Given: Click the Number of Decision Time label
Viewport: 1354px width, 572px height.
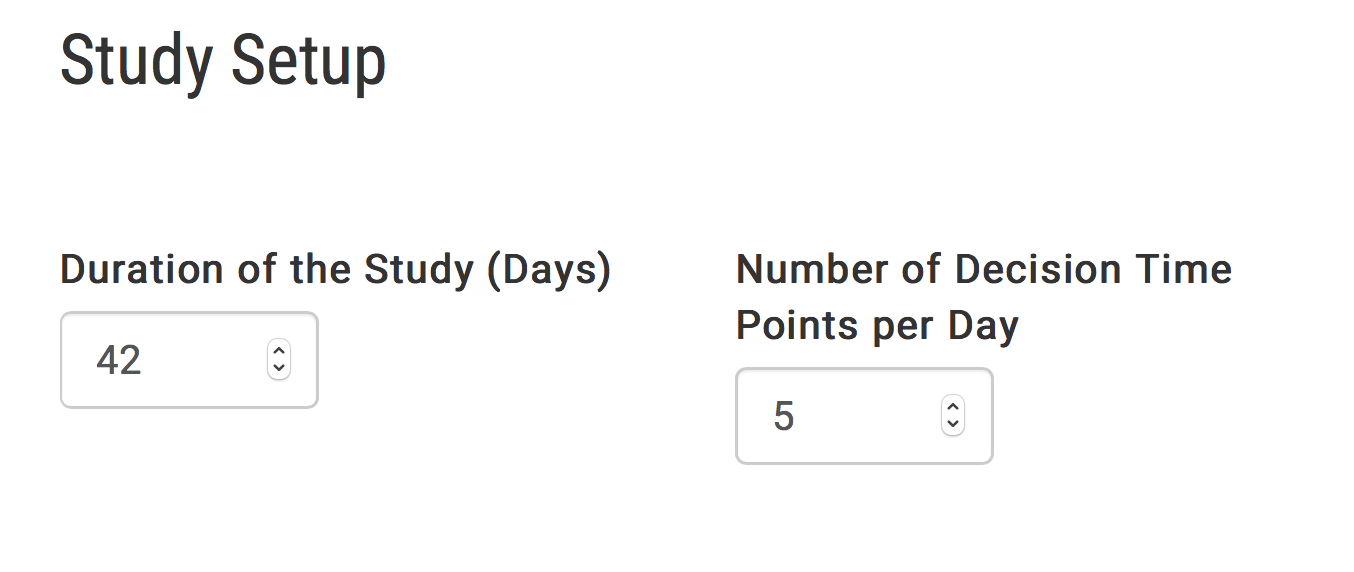Looking at the screenshot, I should coord(983,270).
